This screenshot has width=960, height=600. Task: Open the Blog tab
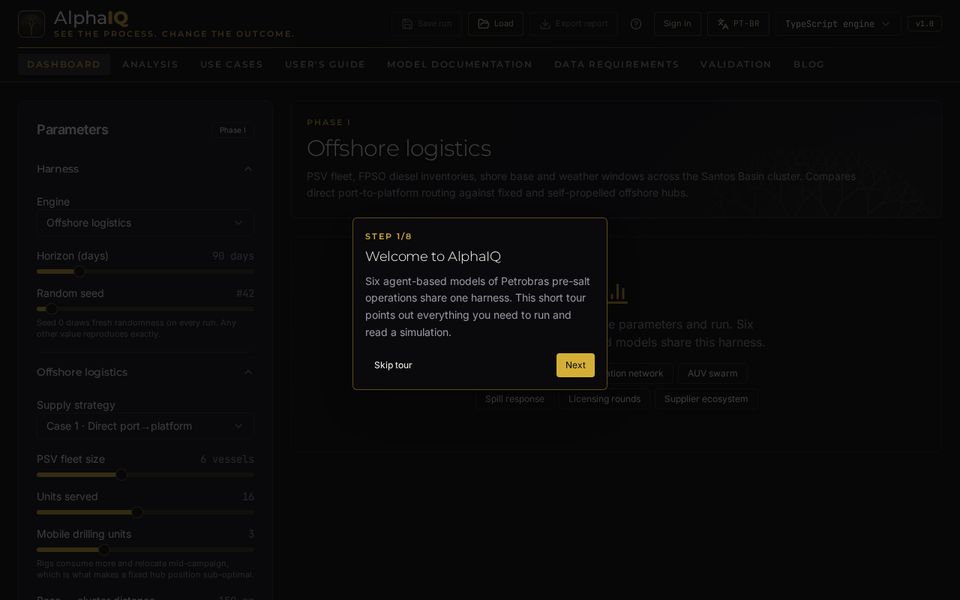click(x=809, y=64)
